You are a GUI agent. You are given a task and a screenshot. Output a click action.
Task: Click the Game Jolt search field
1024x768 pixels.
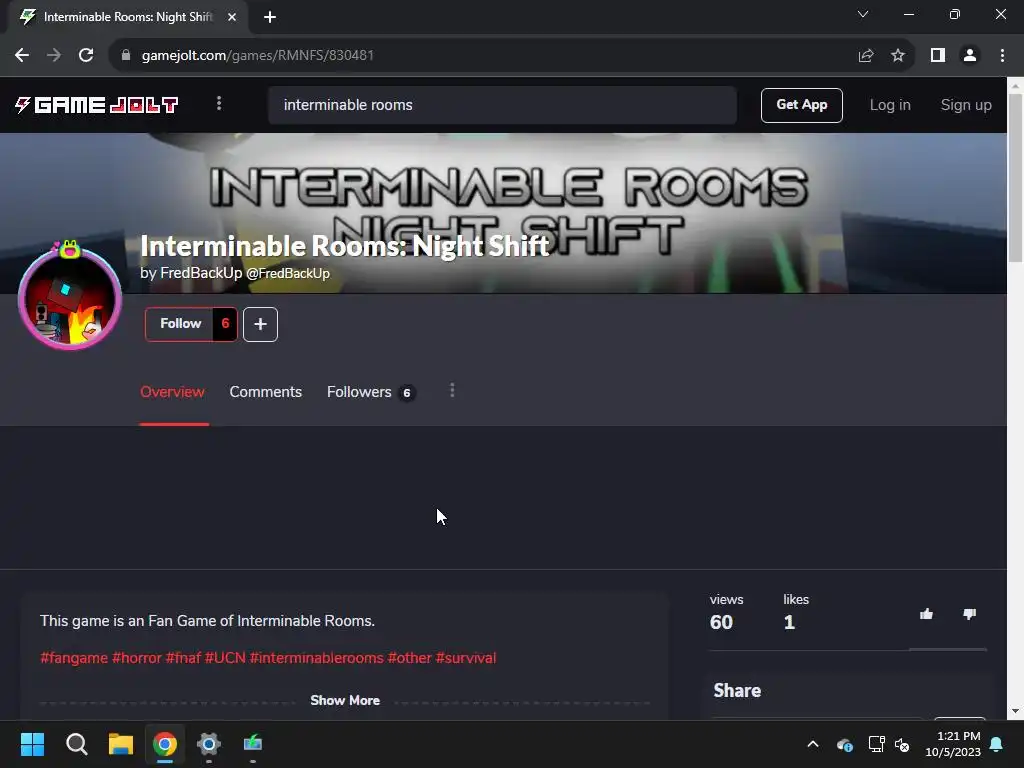[502, 105]
